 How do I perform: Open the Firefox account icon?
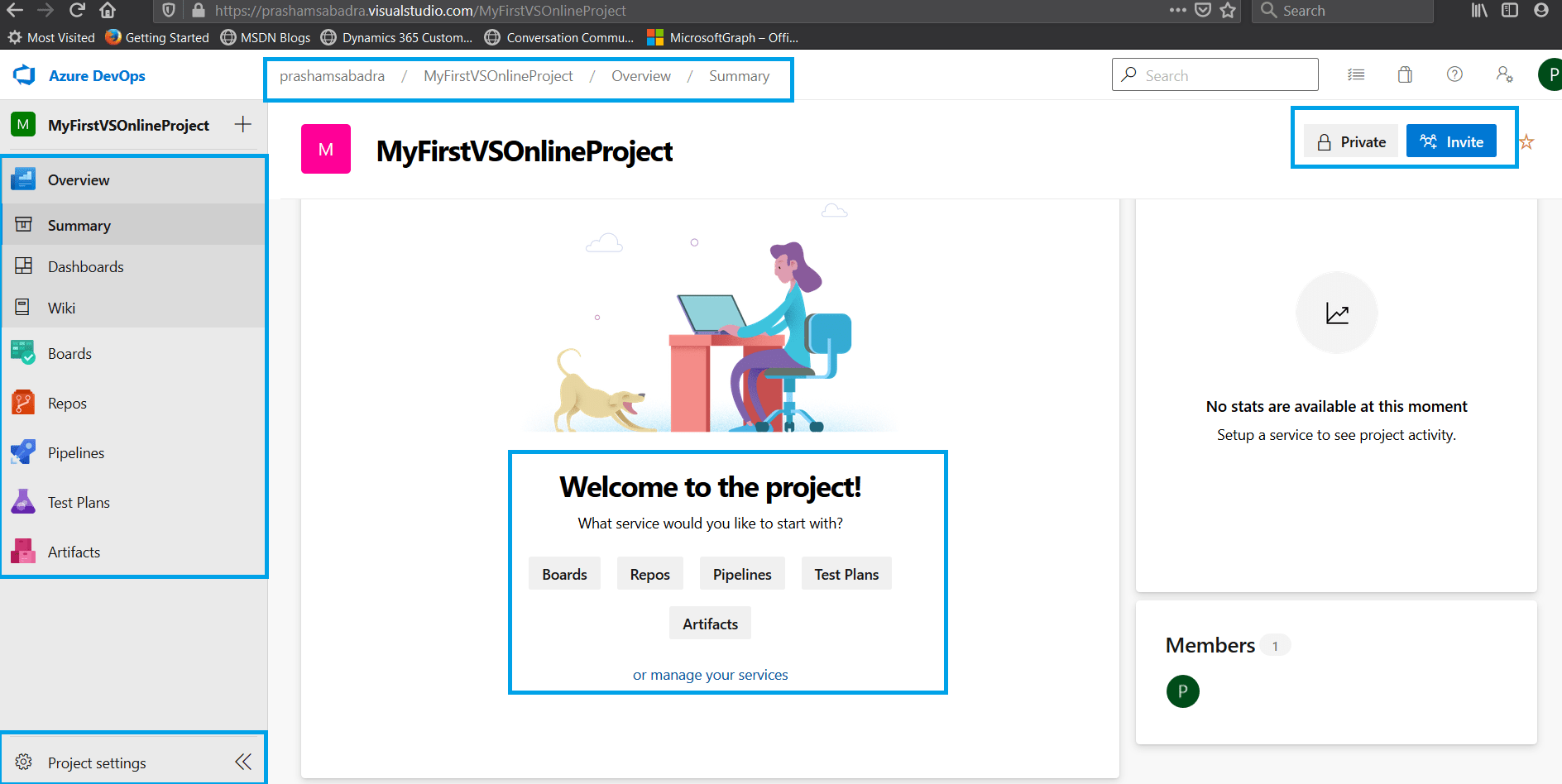click(x=1541, y=10)
